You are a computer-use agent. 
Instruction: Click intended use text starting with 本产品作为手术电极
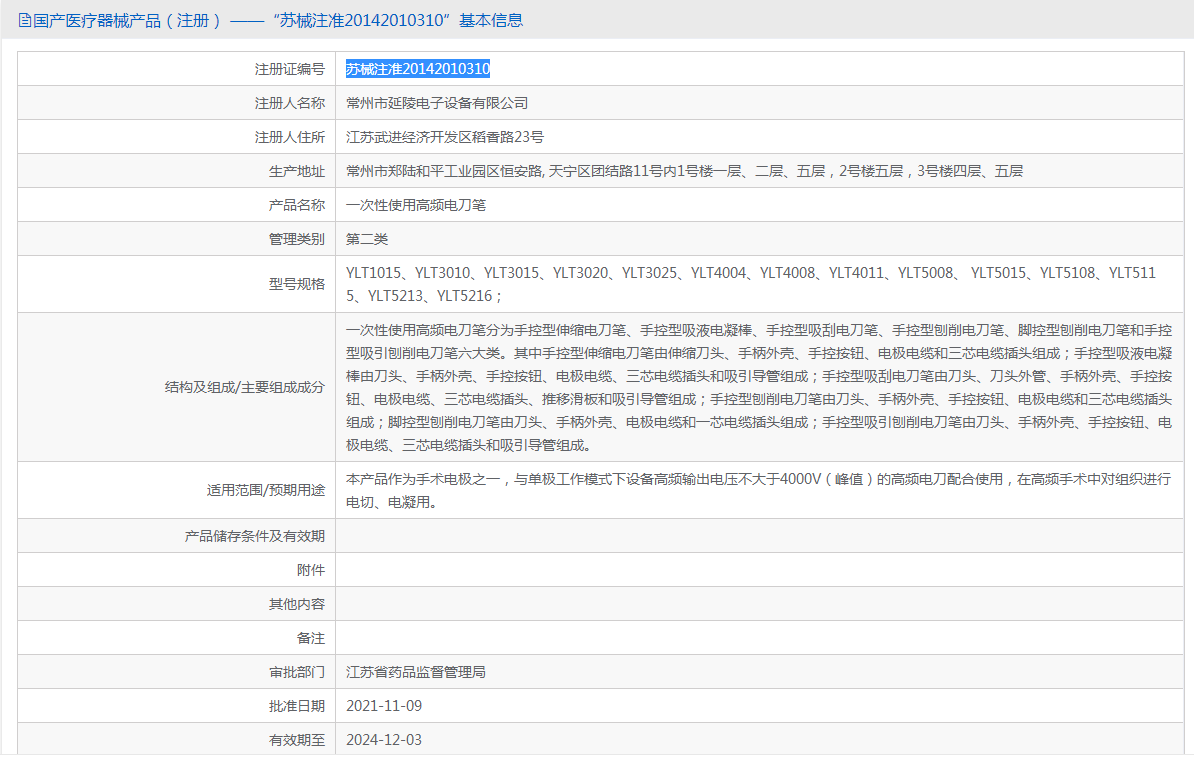[757, 490]
